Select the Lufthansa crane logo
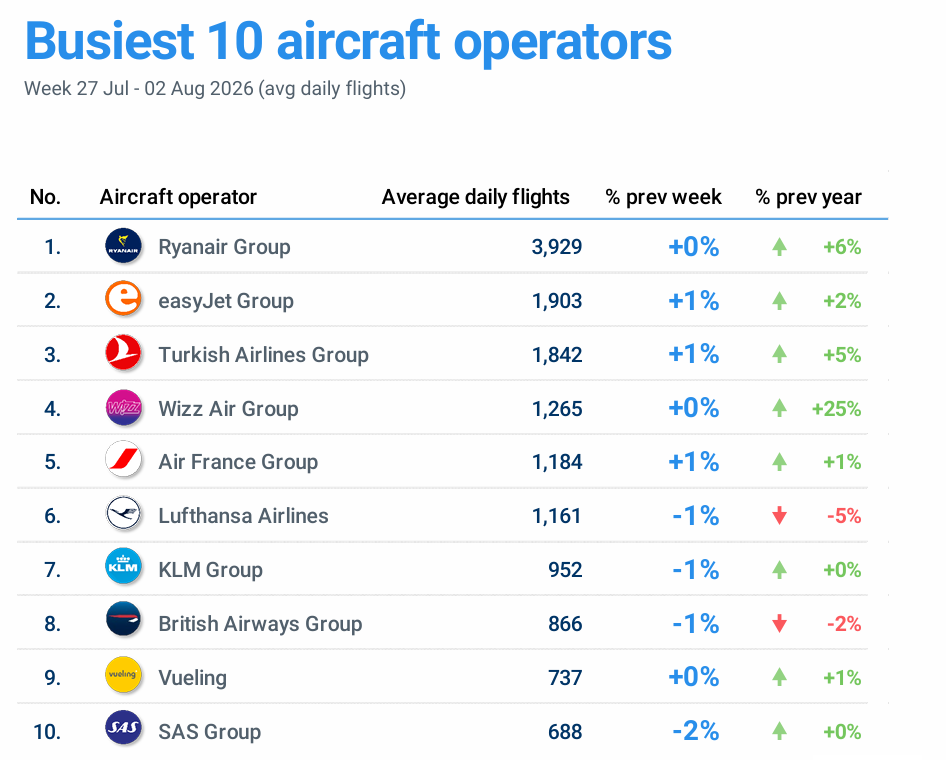Image resolution: width=946 pixels, height=760 pixels. (124, 515)
